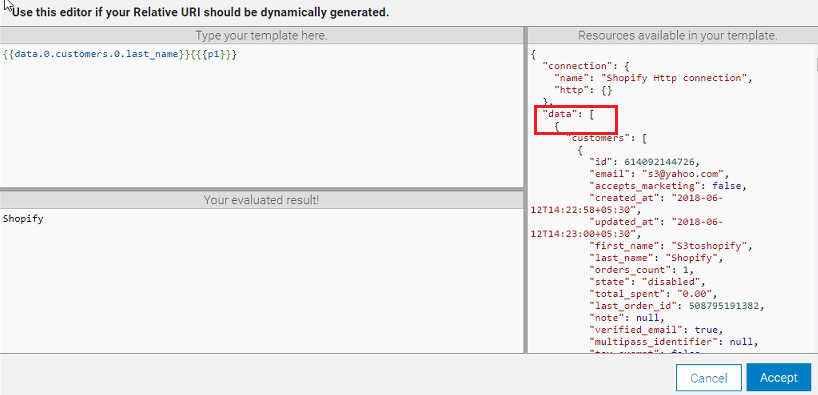The height and width of the screenshot is (395, 818).
Task: Click the {{{p1}}} placeholder in the template
Action: coord(214,54)
